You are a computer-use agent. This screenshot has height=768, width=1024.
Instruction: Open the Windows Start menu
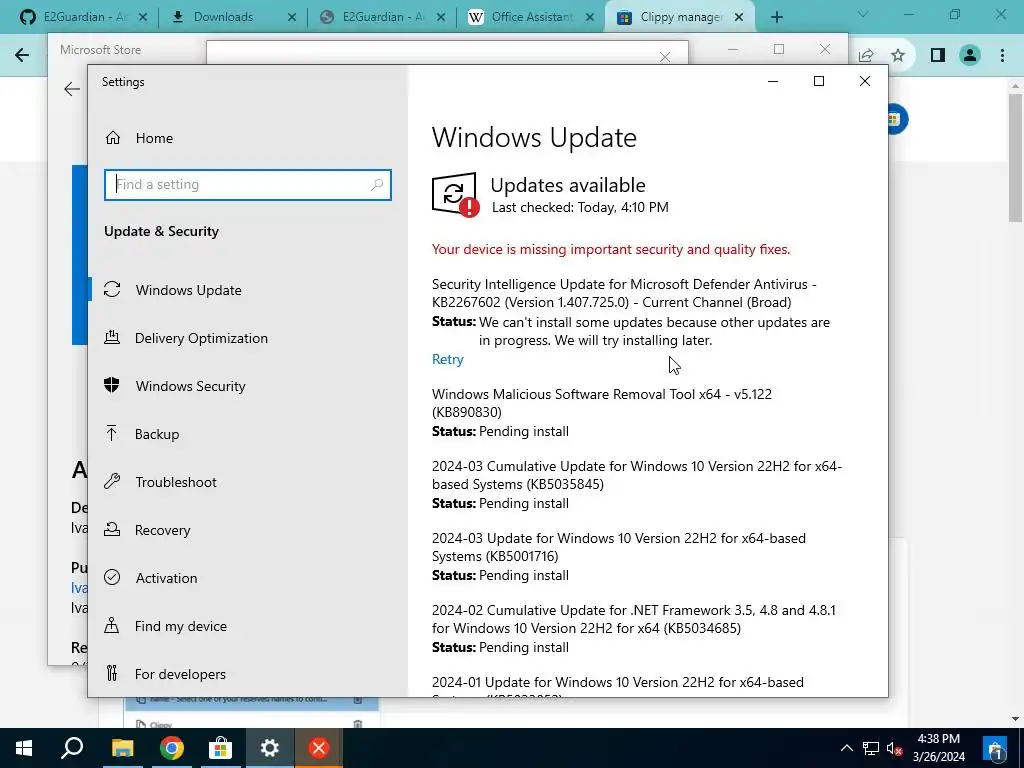pyautogui.click(x=24, y=748)
